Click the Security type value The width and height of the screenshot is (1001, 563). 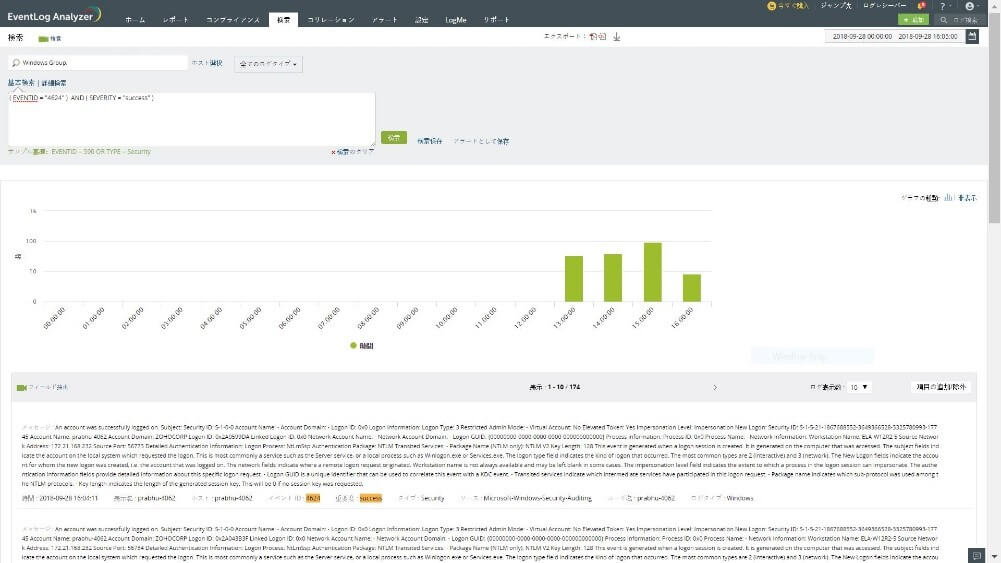[x=432, y=498]
